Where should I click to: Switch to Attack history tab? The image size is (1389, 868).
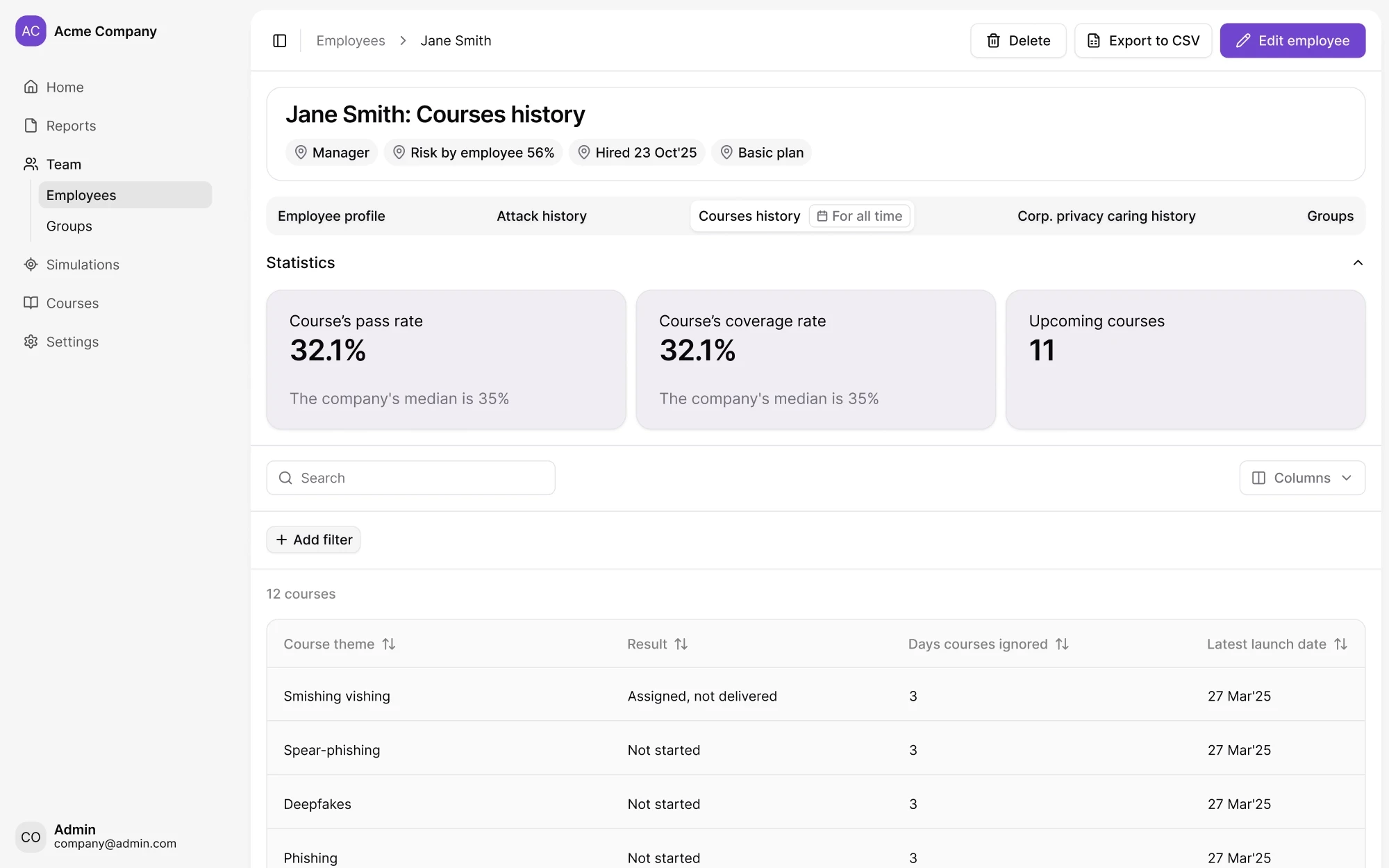pyautogui.click(x=541, y=216)
